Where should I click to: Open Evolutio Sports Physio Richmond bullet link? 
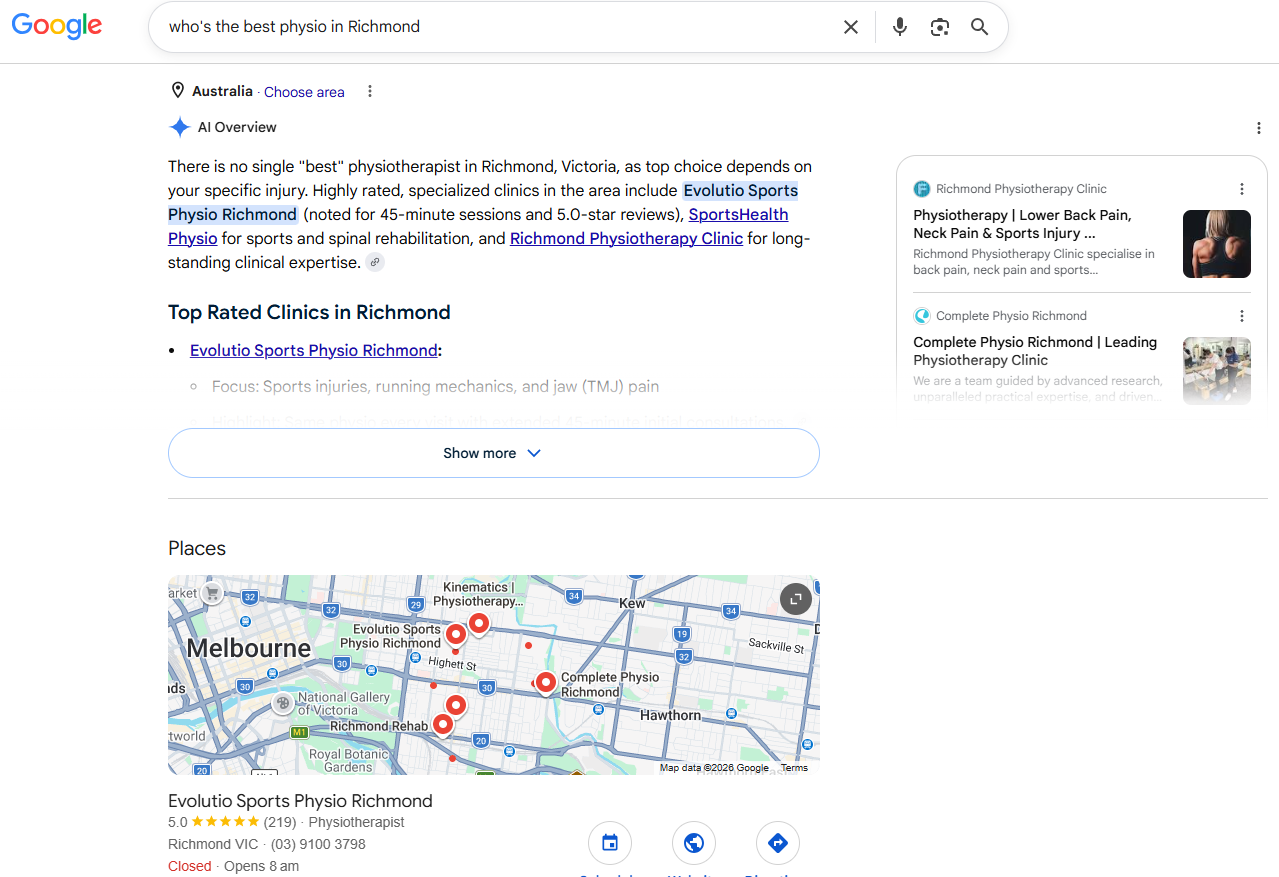tap(314, 350)
